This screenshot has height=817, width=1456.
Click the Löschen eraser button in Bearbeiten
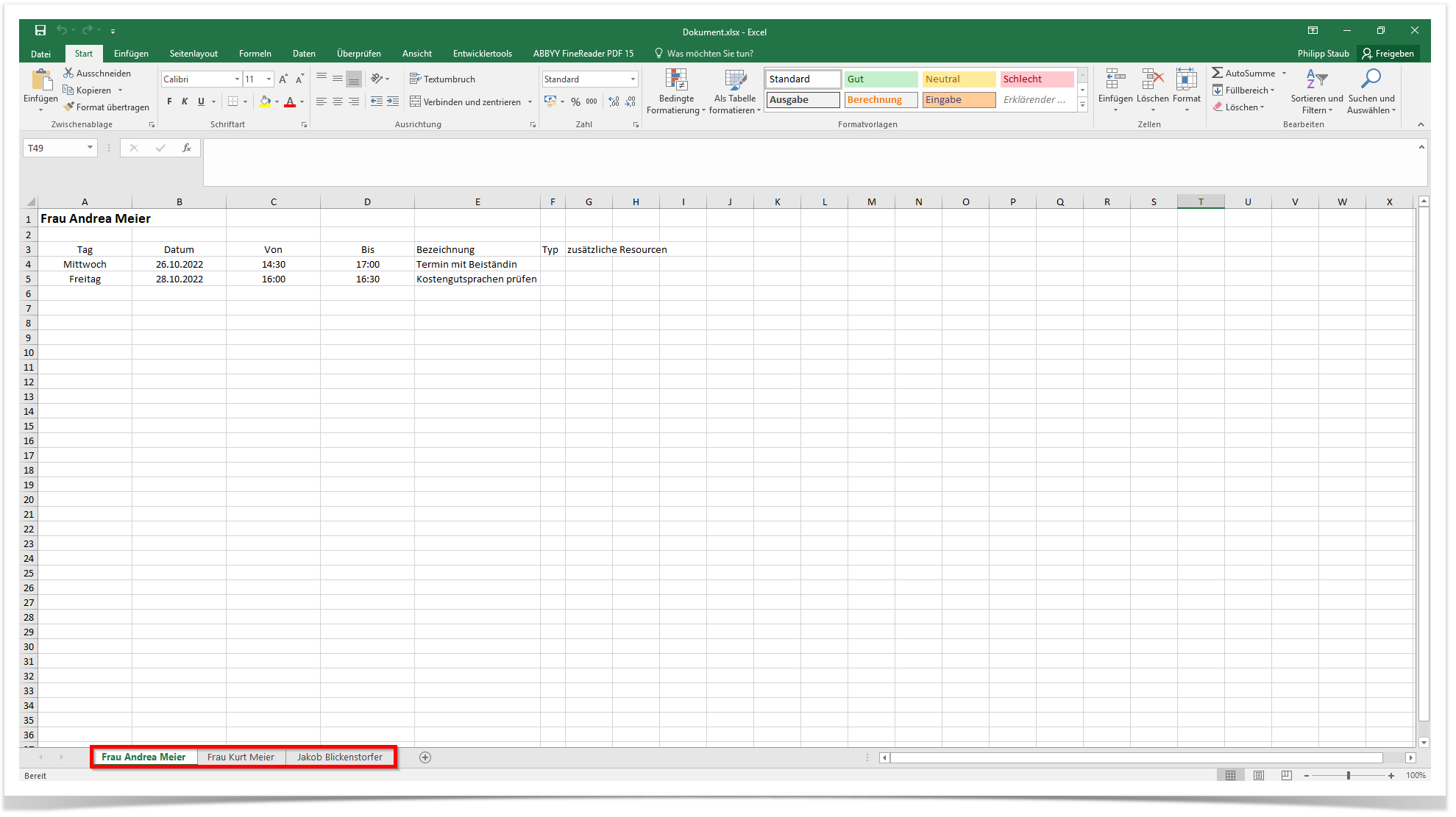pyautogui.click(x=1239, y=107)
